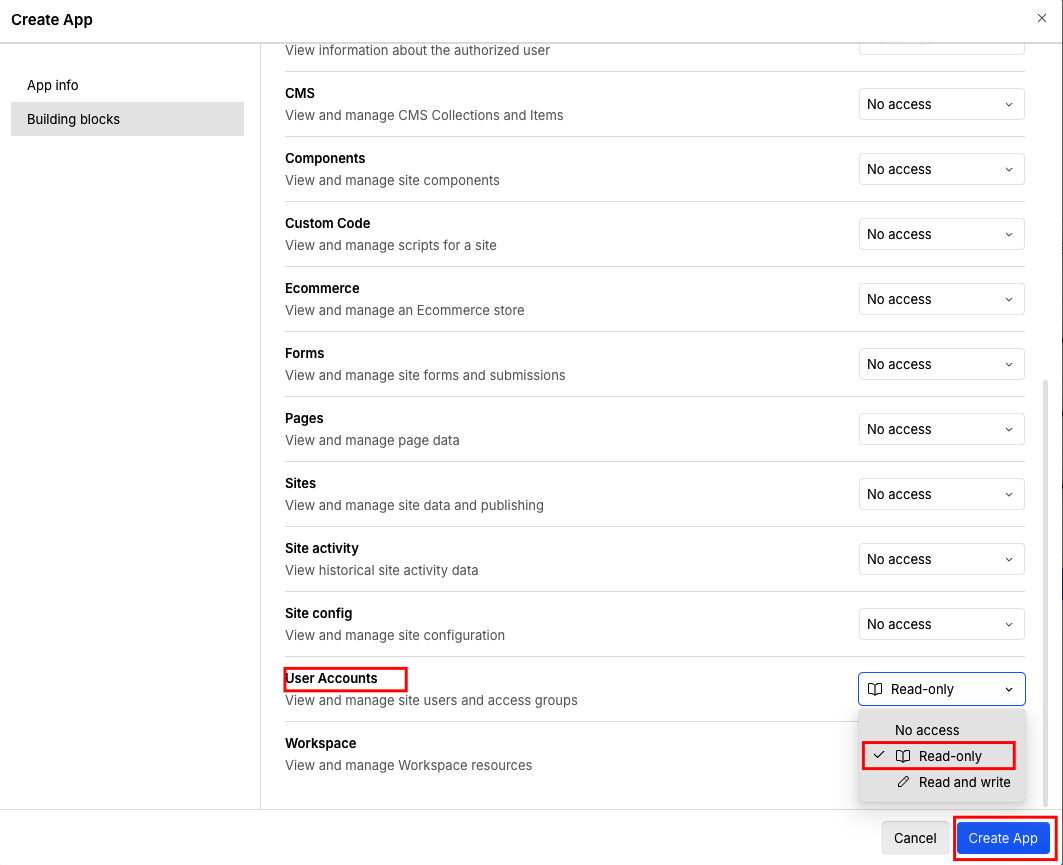This screenshot has width=1063, height=865.
Task: Click the open-book icon beside Read-only option
Action: pyautogui.click(x=902, y=756)
